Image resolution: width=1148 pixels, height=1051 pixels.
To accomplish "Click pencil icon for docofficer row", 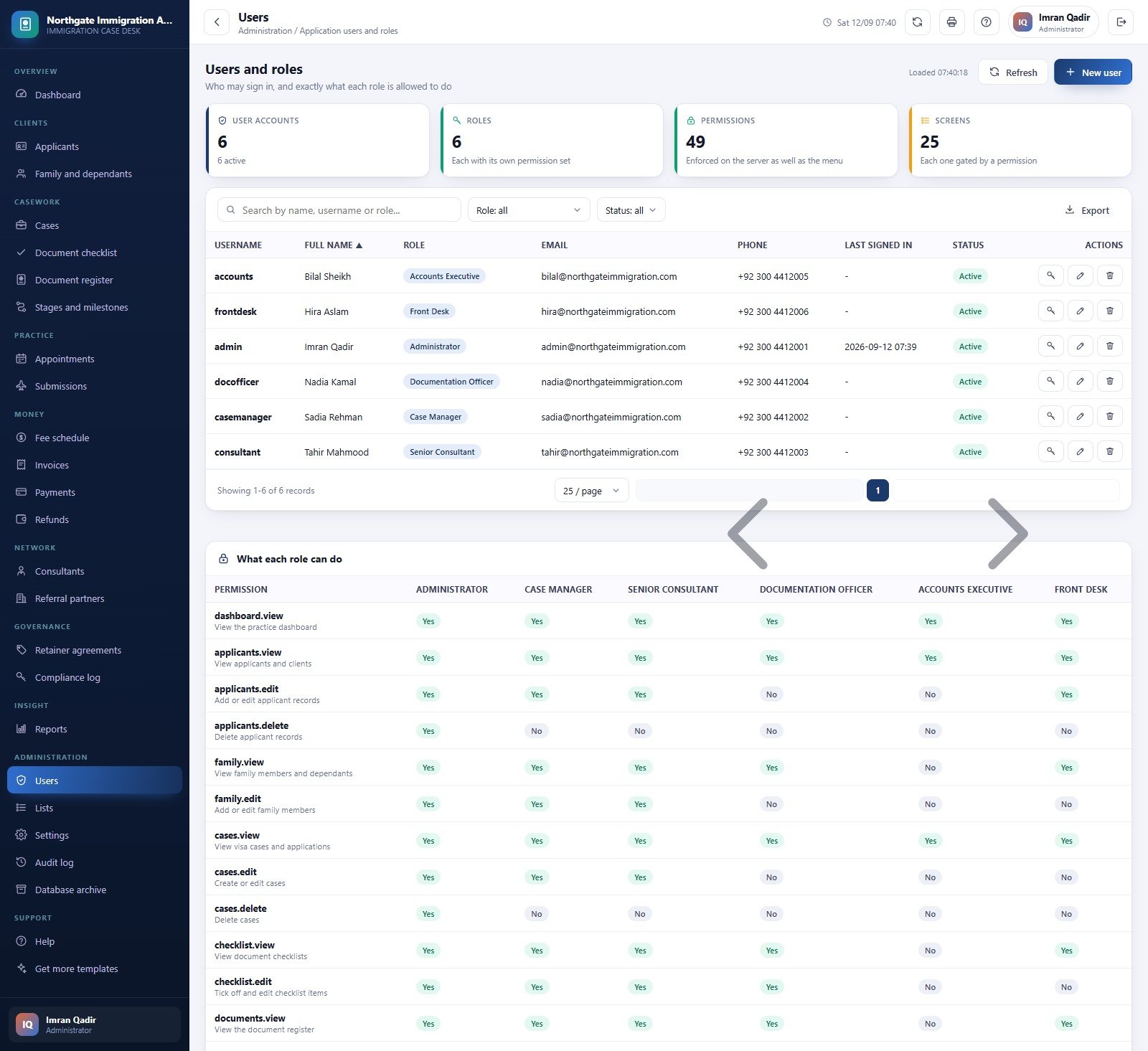I will (1080, 381).
